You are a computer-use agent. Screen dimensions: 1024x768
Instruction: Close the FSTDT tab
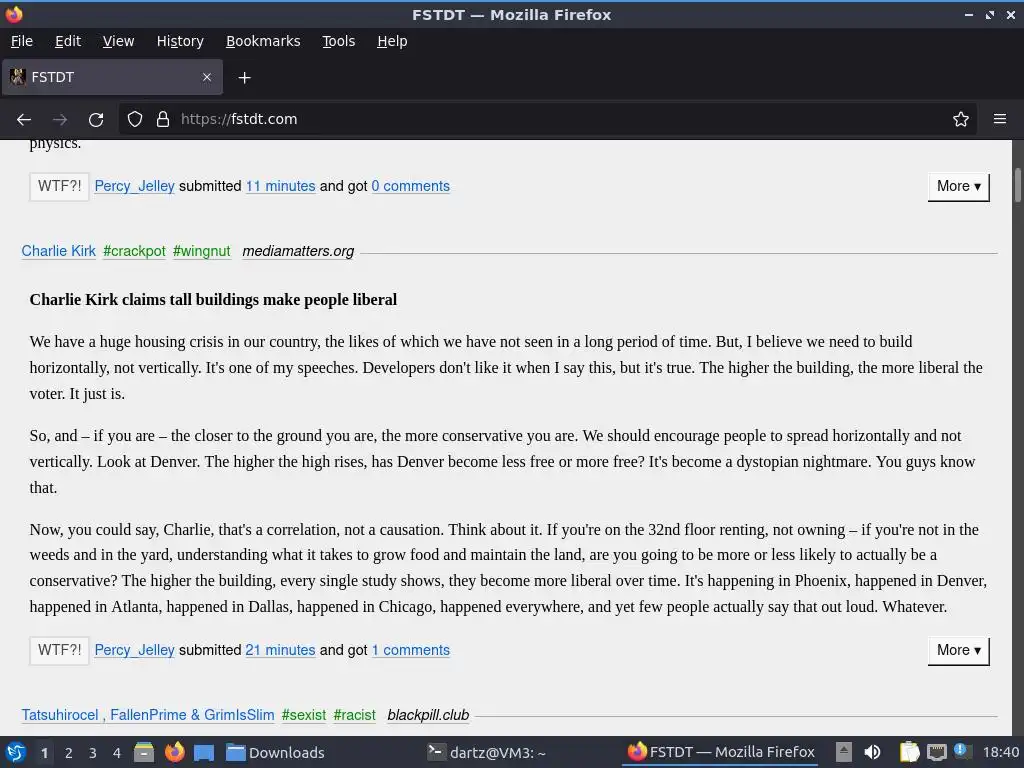(207, 77)
